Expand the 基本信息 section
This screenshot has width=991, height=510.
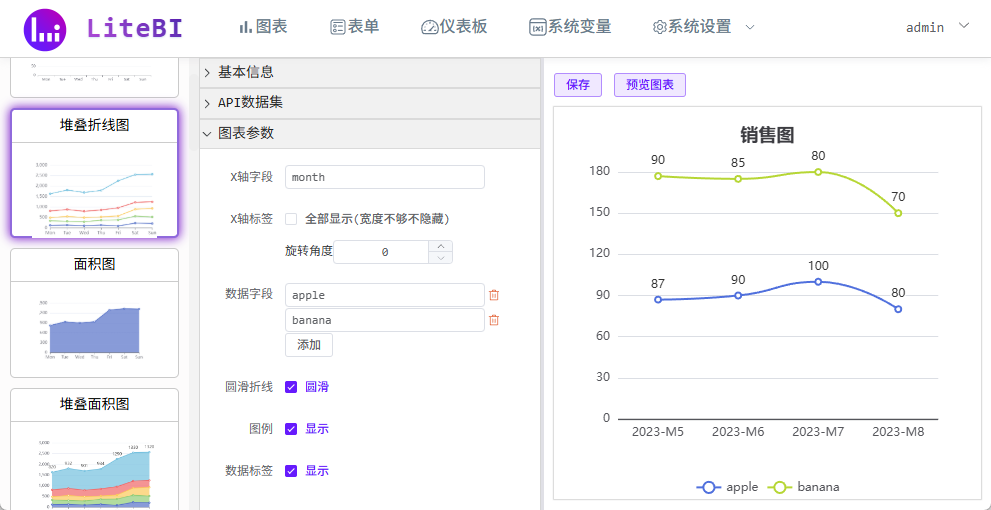[x=370, y=73]
